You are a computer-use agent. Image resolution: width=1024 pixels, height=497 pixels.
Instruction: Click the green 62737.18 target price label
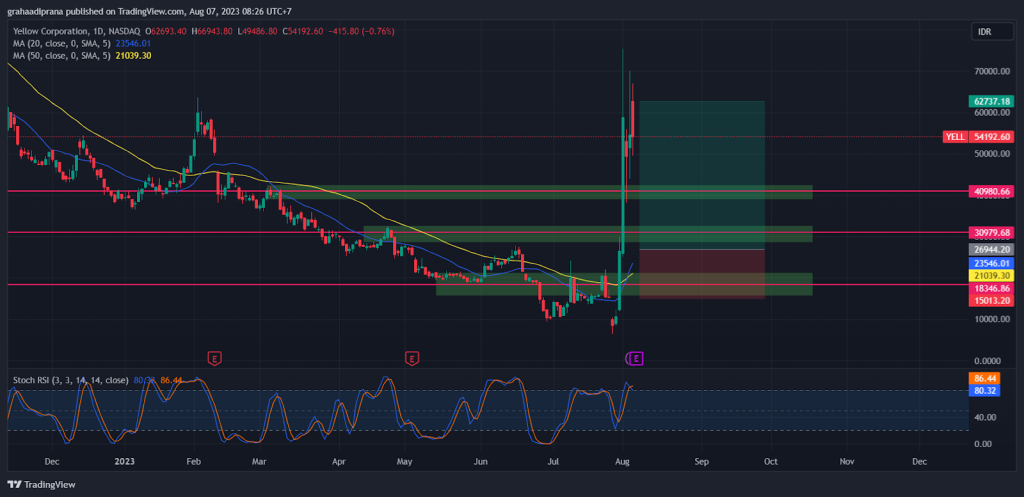992,101
